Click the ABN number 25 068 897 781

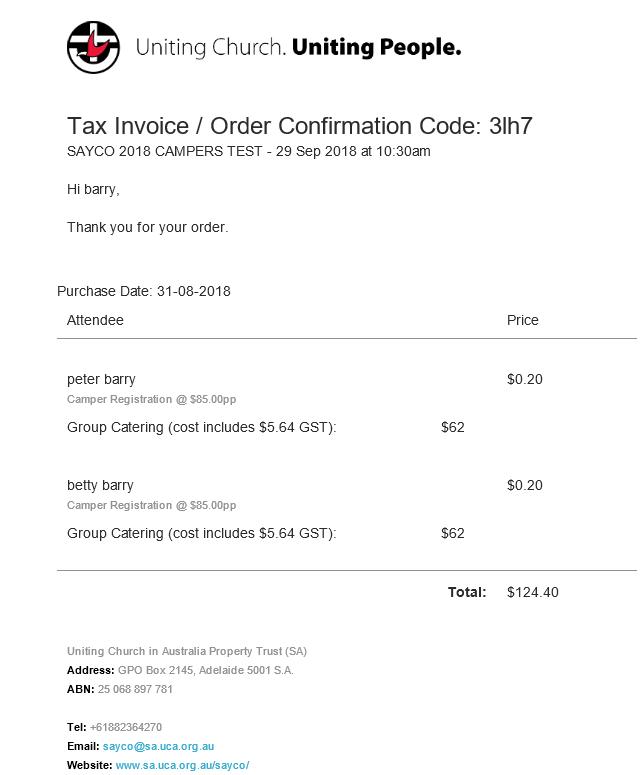coord(135,689)
